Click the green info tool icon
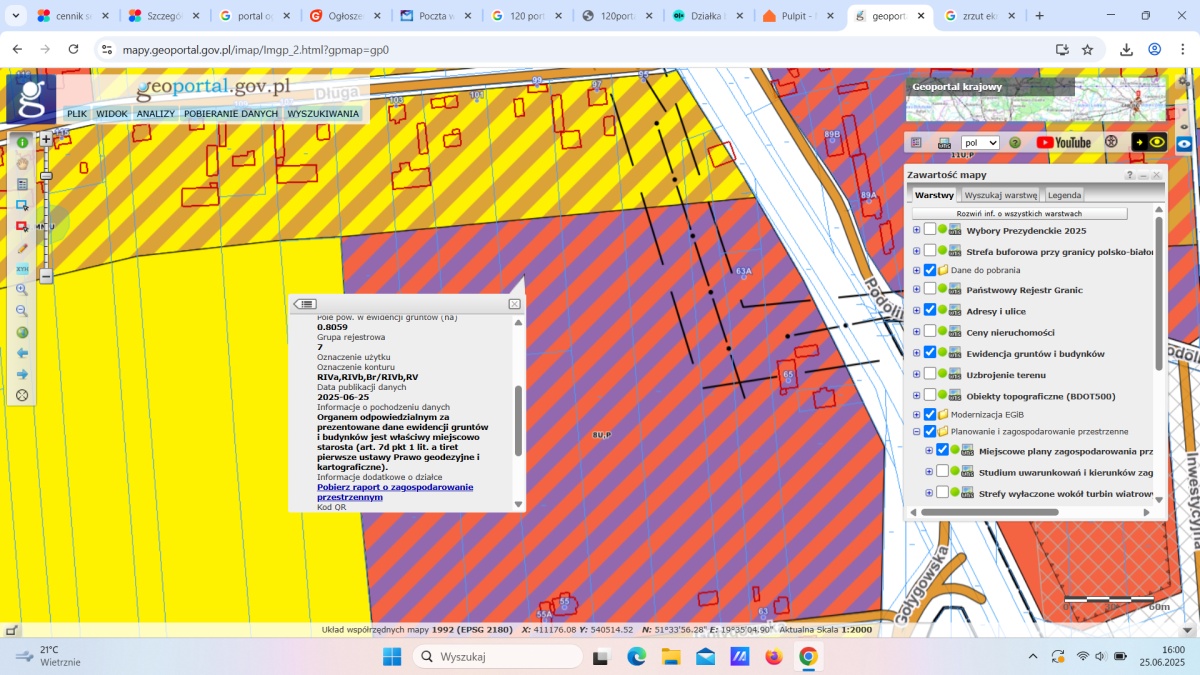 (22, 142)
